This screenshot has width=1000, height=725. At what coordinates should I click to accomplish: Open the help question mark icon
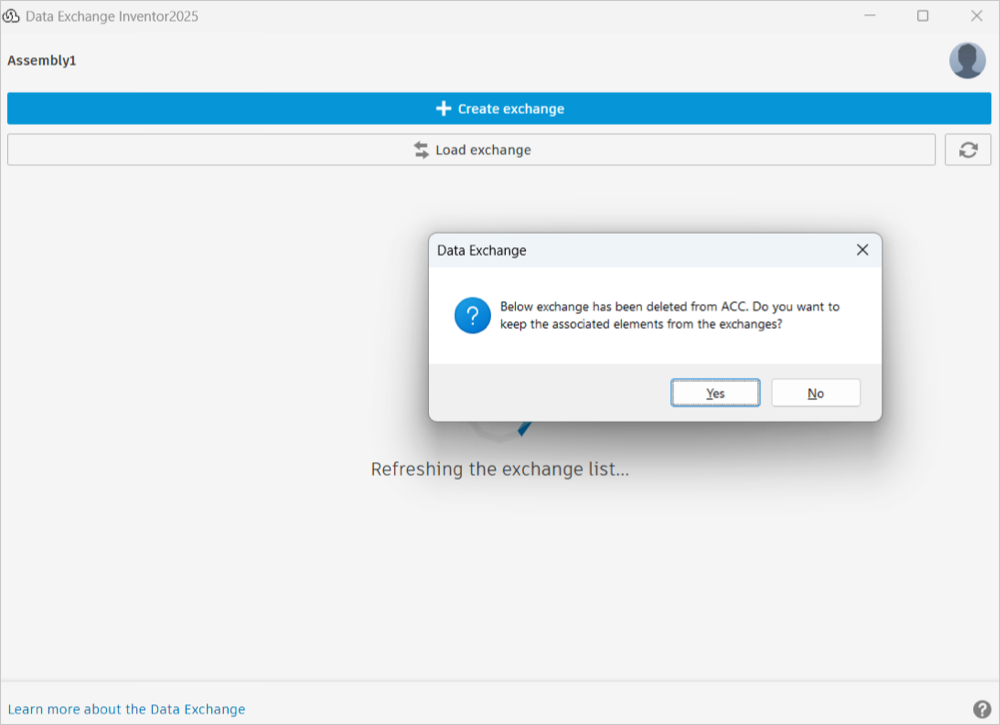pyautogui.click(x=982, y=709)
